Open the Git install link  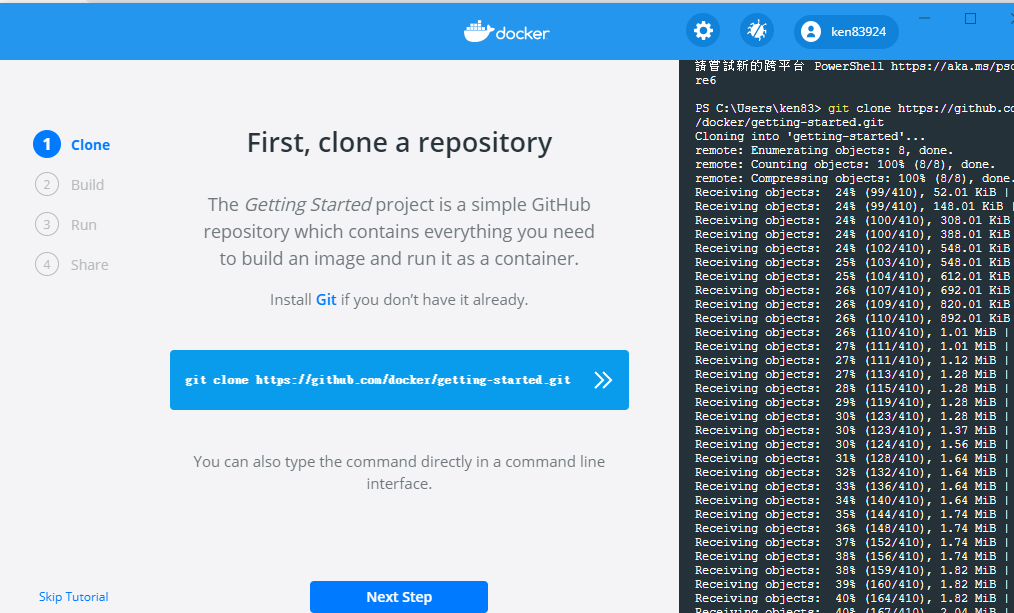[x=326, y=300]
